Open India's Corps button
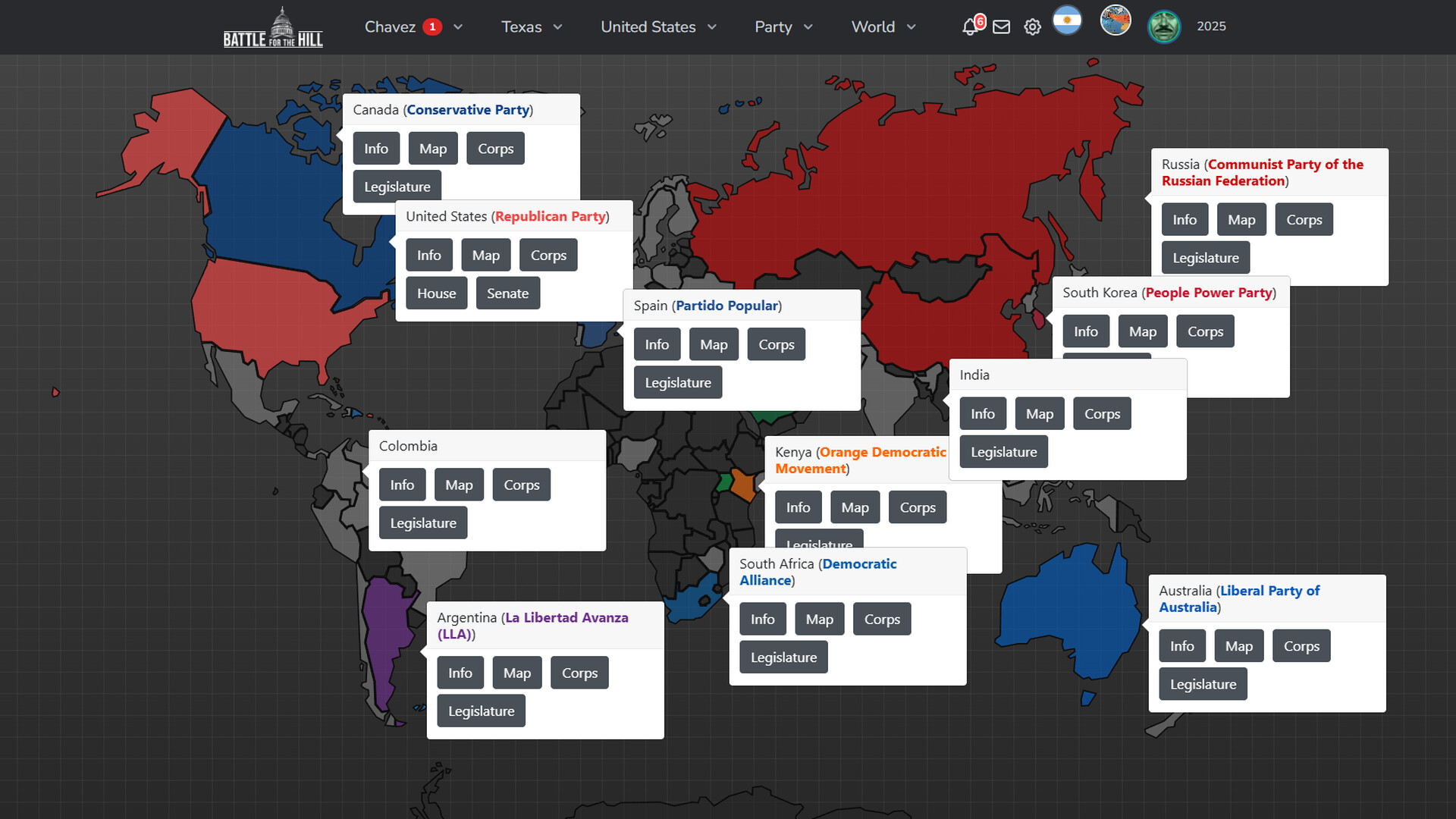The width and height of the screenshot is (1456, 819). click(x=1103, y=414)
